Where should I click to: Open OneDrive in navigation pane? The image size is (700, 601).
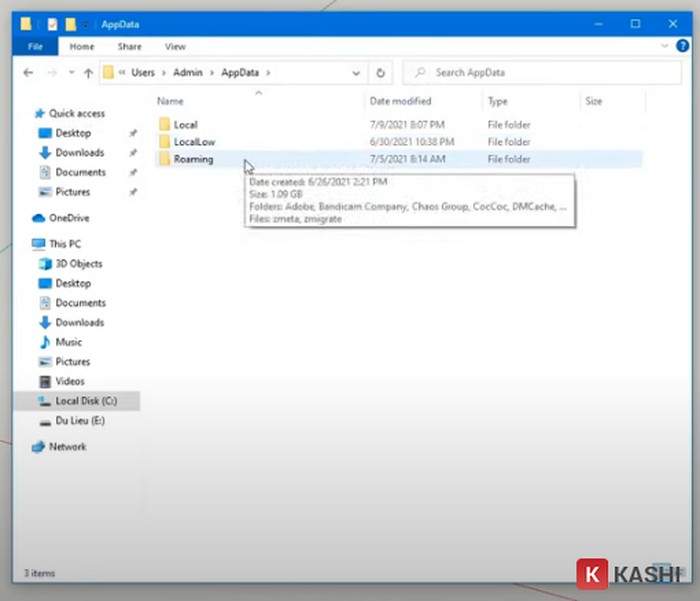tap(69, 218)
